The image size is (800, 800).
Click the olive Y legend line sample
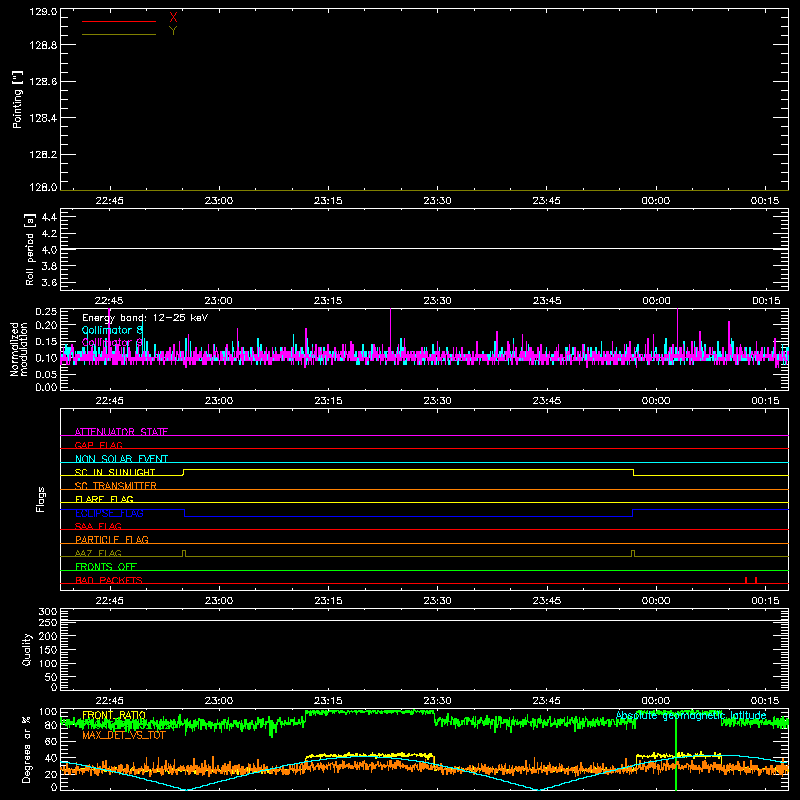click(119, 35)
